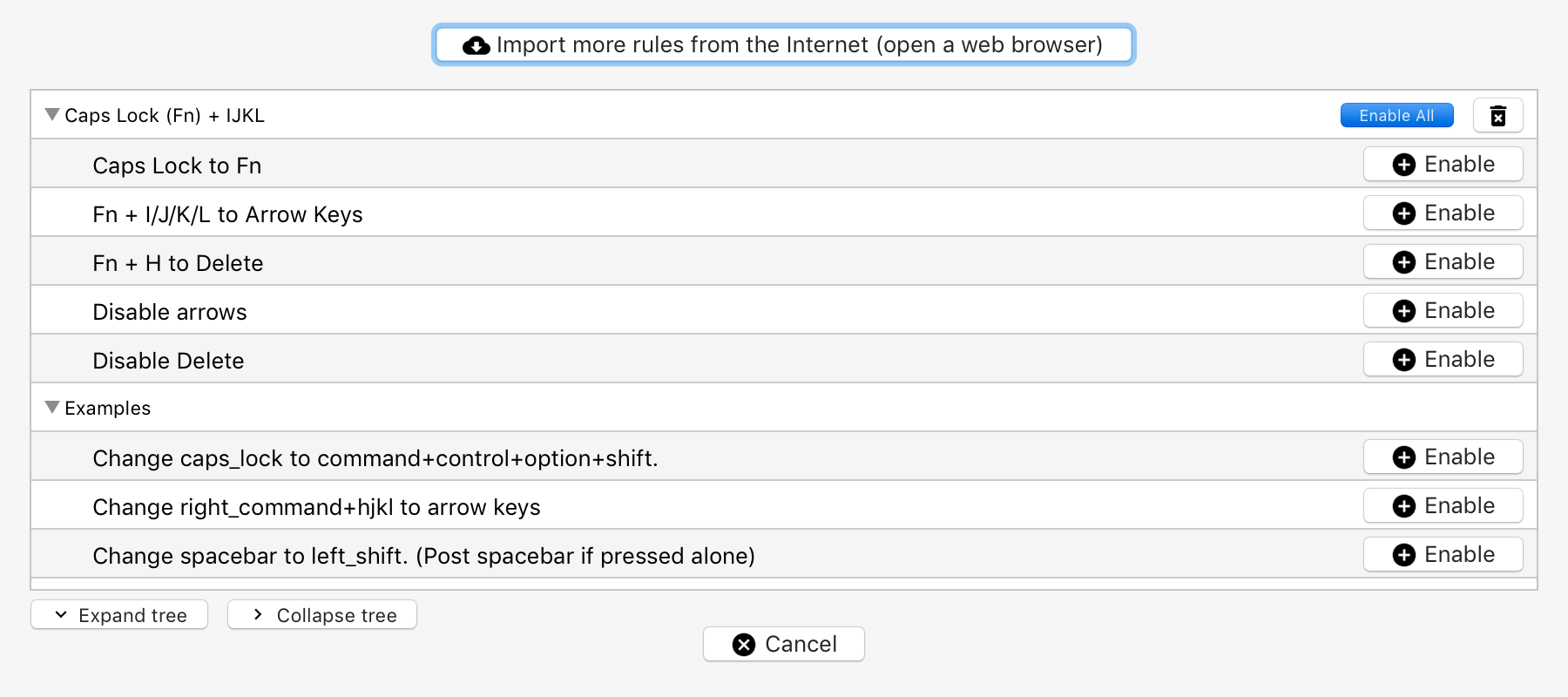The image size is (1568, 697).
Task: Click plus icon for spacebar to left_shift rule
Action: pyautogui.click(x=1403, y=555)
